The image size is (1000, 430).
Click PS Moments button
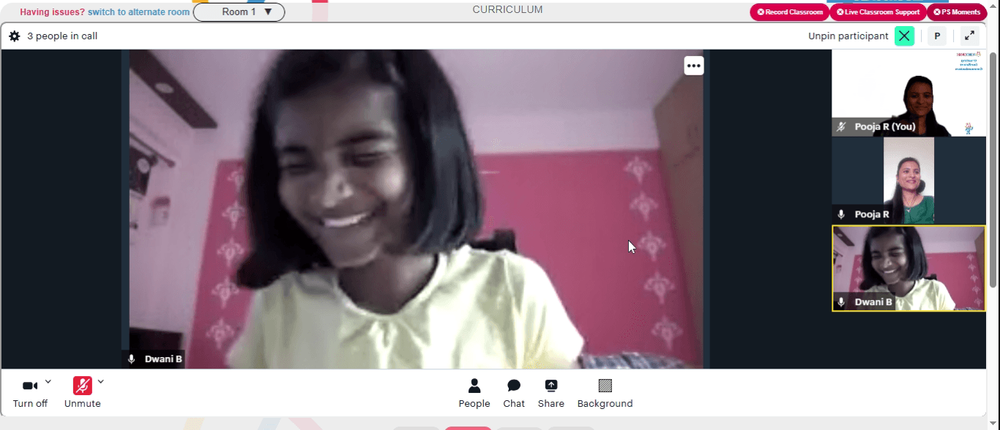[x=956, y=12]
